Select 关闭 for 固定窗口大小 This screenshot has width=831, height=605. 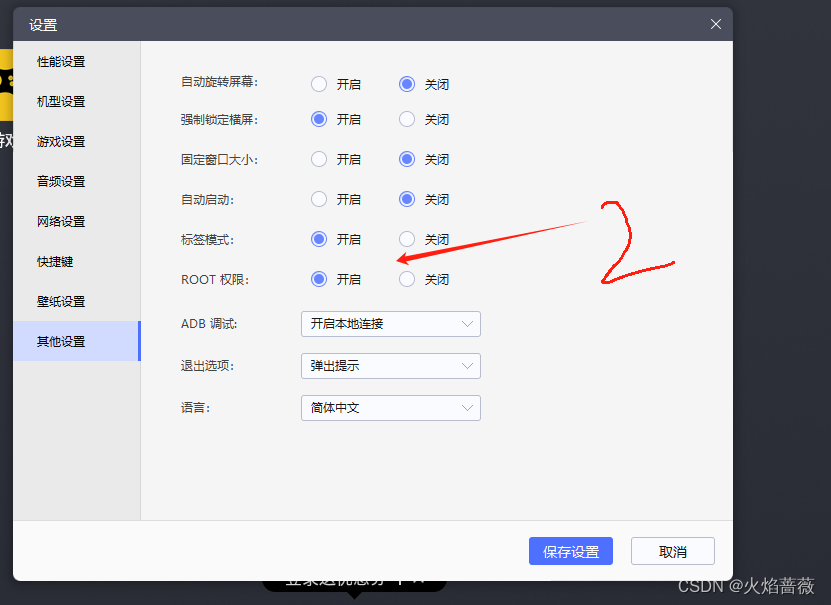[x=407, y=159]
